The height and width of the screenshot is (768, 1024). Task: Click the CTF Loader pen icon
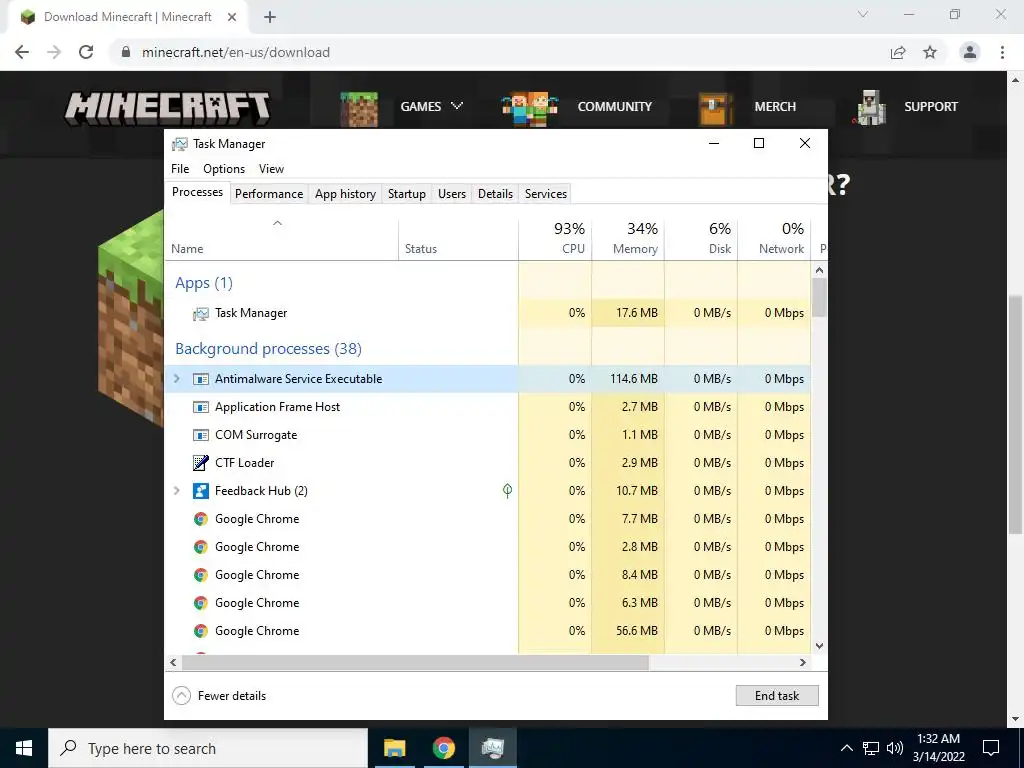pos(200,463)
